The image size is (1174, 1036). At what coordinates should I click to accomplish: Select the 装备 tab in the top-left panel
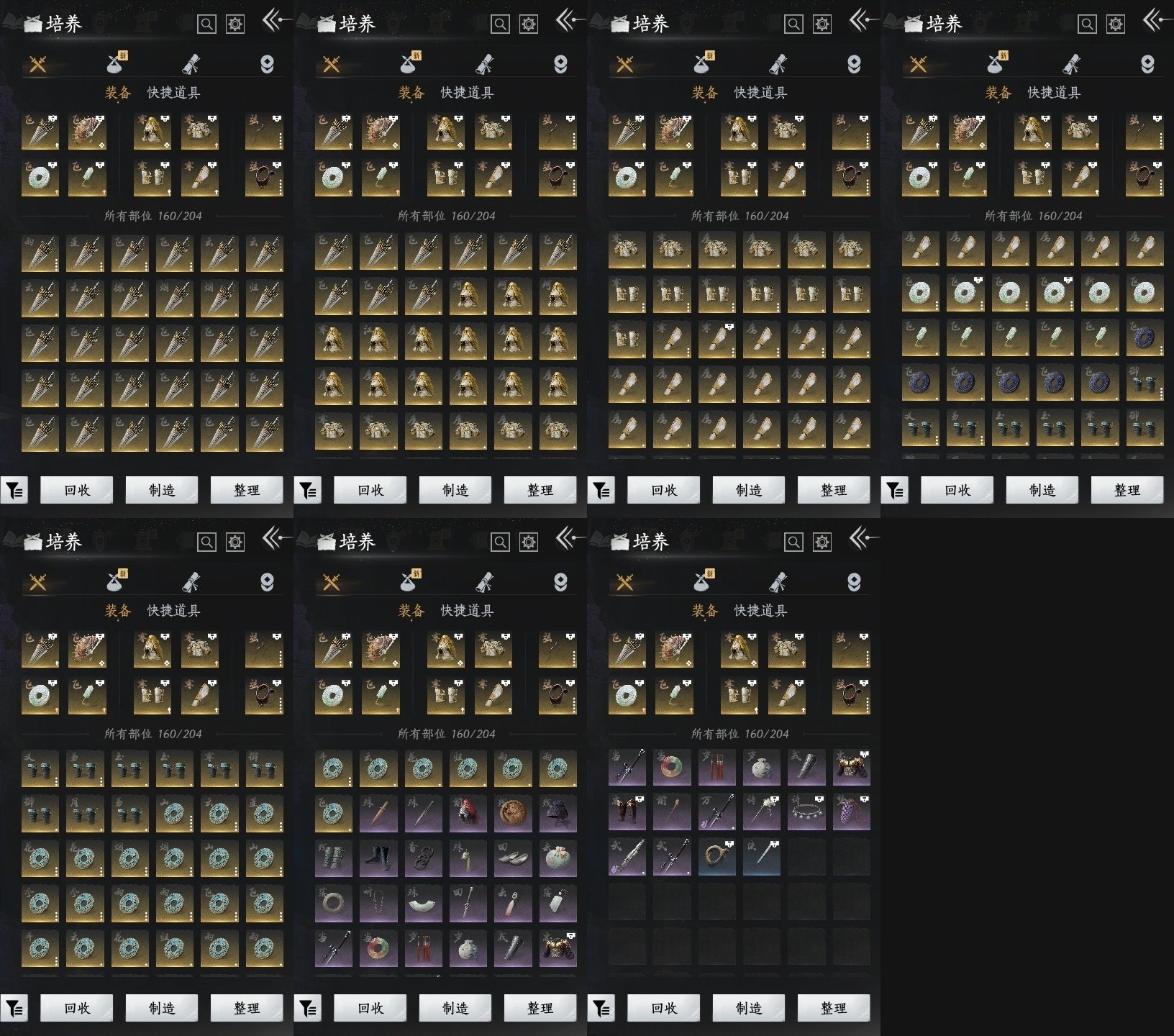[x=118, y=93]
